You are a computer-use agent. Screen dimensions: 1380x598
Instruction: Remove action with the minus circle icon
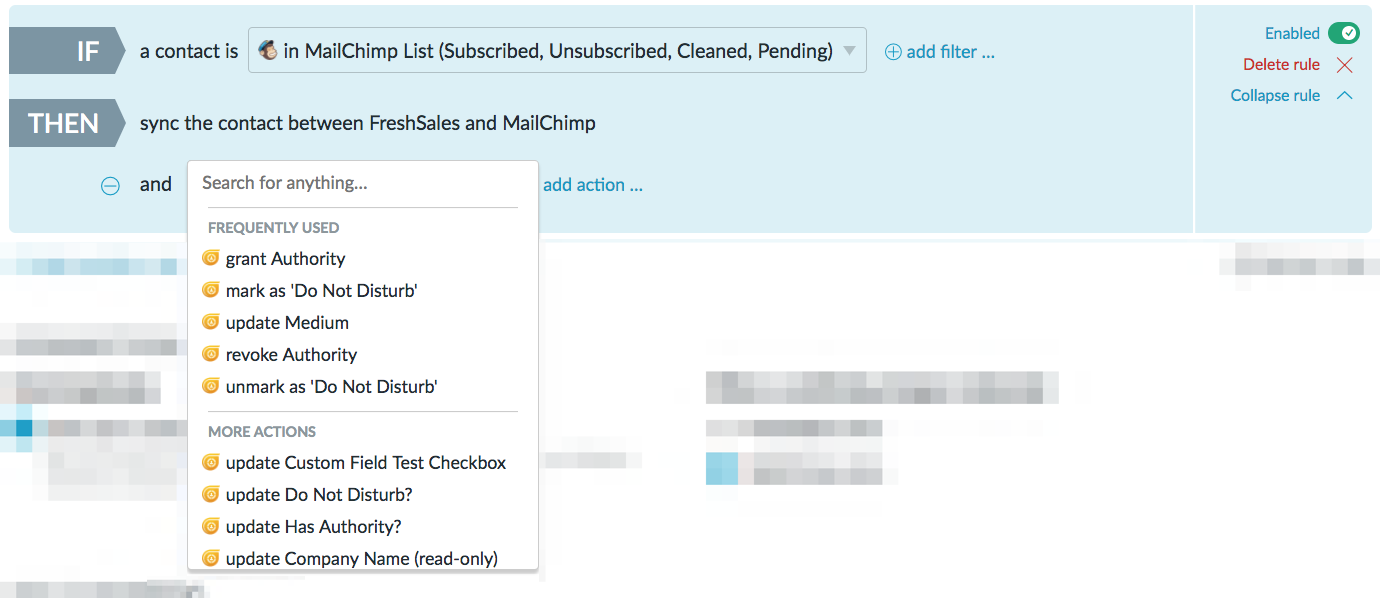[x=111, y=185]
